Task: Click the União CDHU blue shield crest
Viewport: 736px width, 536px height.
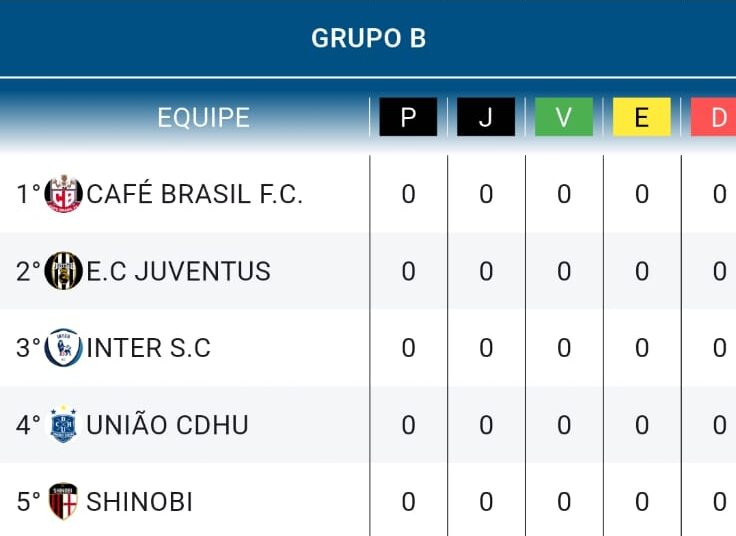Action: coord(63,424)
